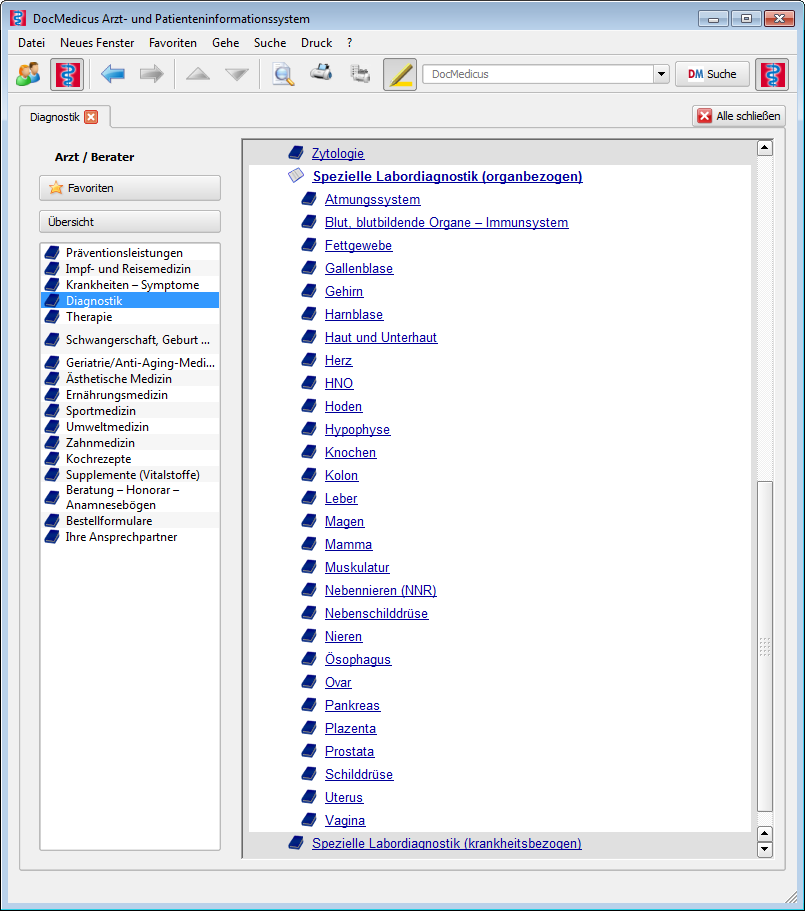
Task: Click the star icon on Favoriten button
Action: click(56, 188)
